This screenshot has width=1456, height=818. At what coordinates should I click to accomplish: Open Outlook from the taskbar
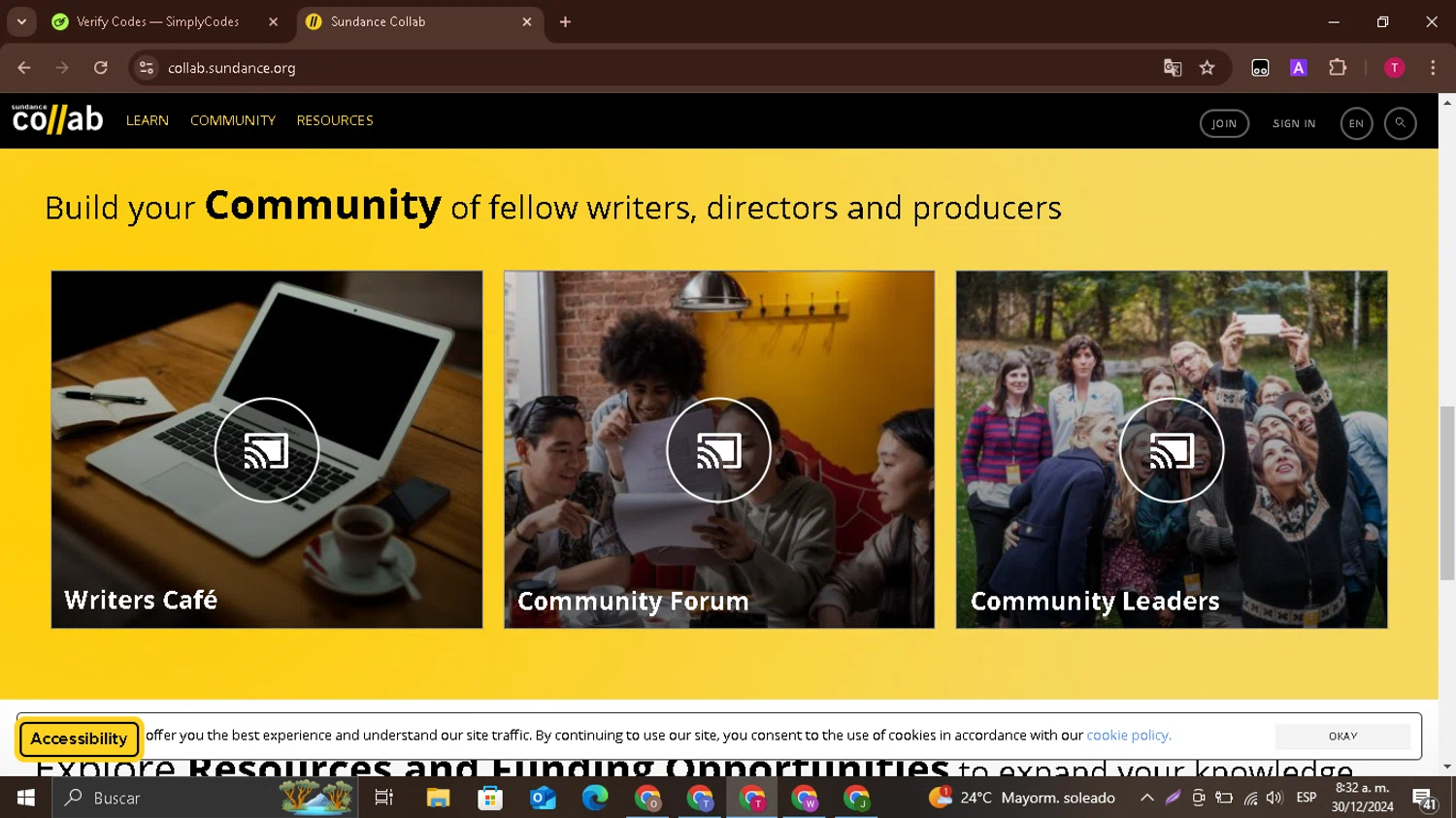(x=543, y=798)
